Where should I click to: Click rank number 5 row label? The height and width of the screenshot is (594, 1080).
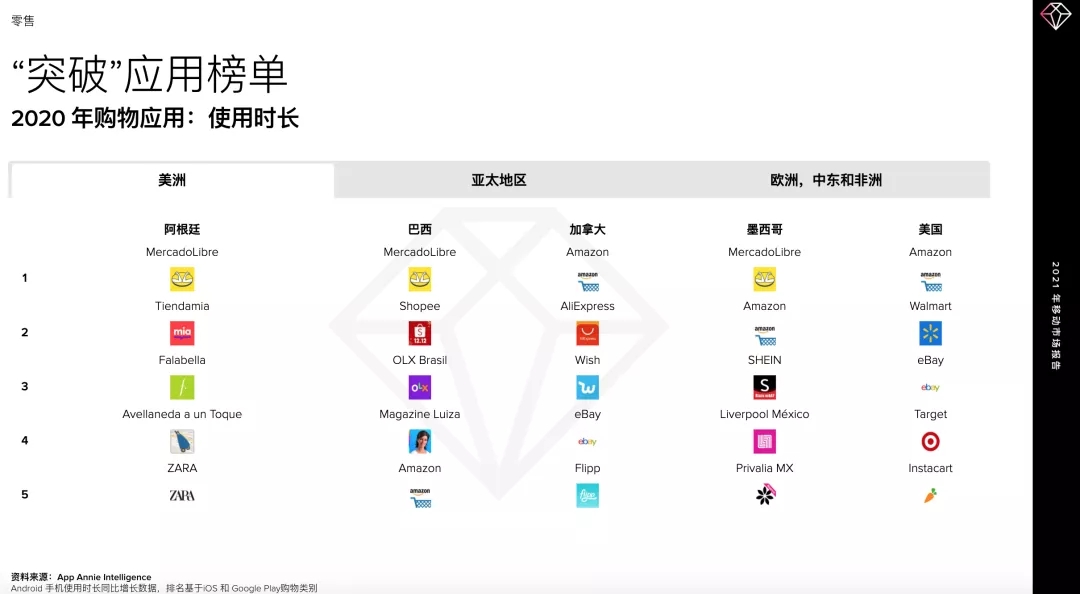click(x=25, y=495)
